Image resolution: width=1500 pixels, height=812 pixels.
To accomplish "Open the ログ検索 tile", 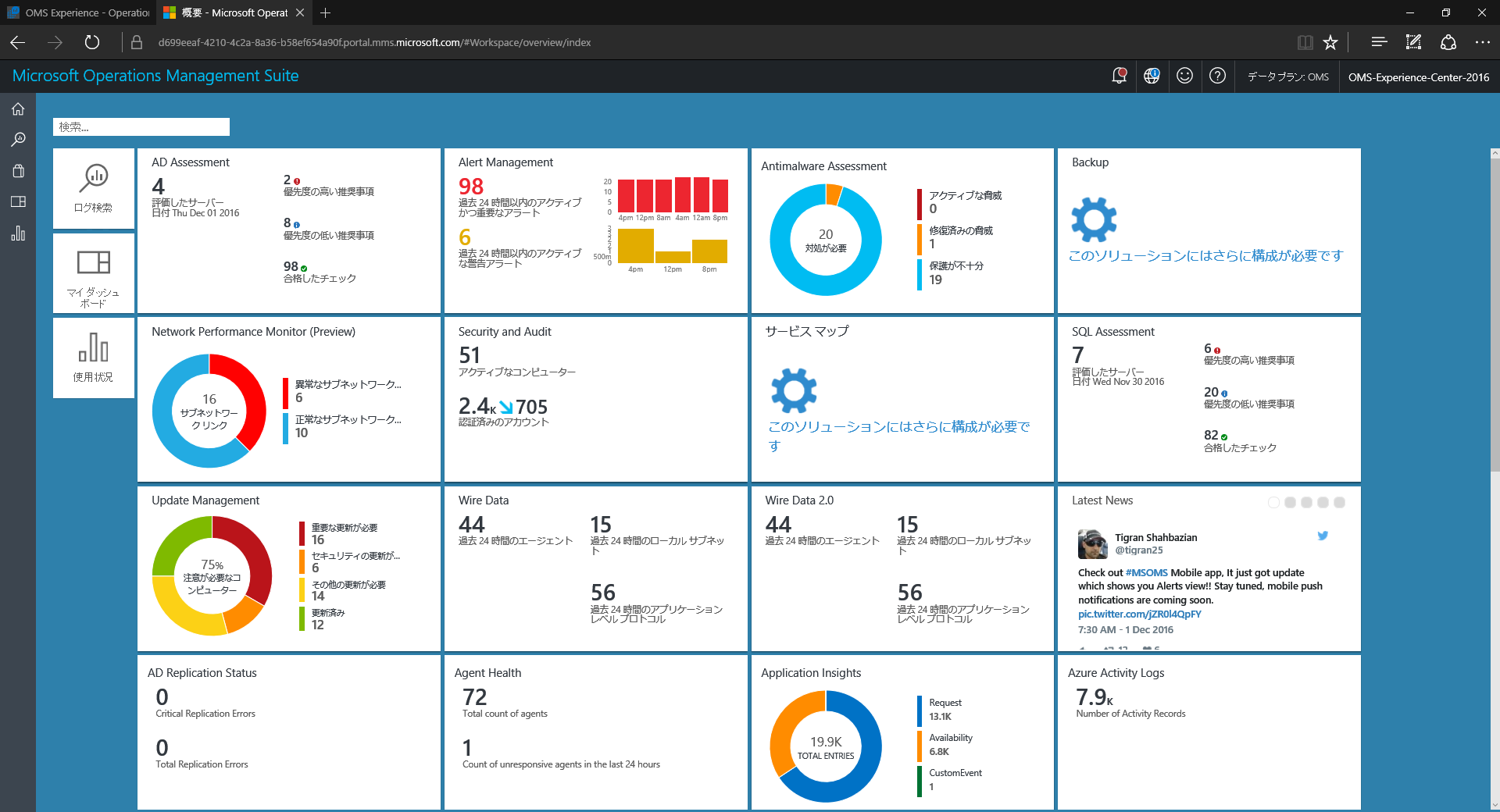I will 94,188.
